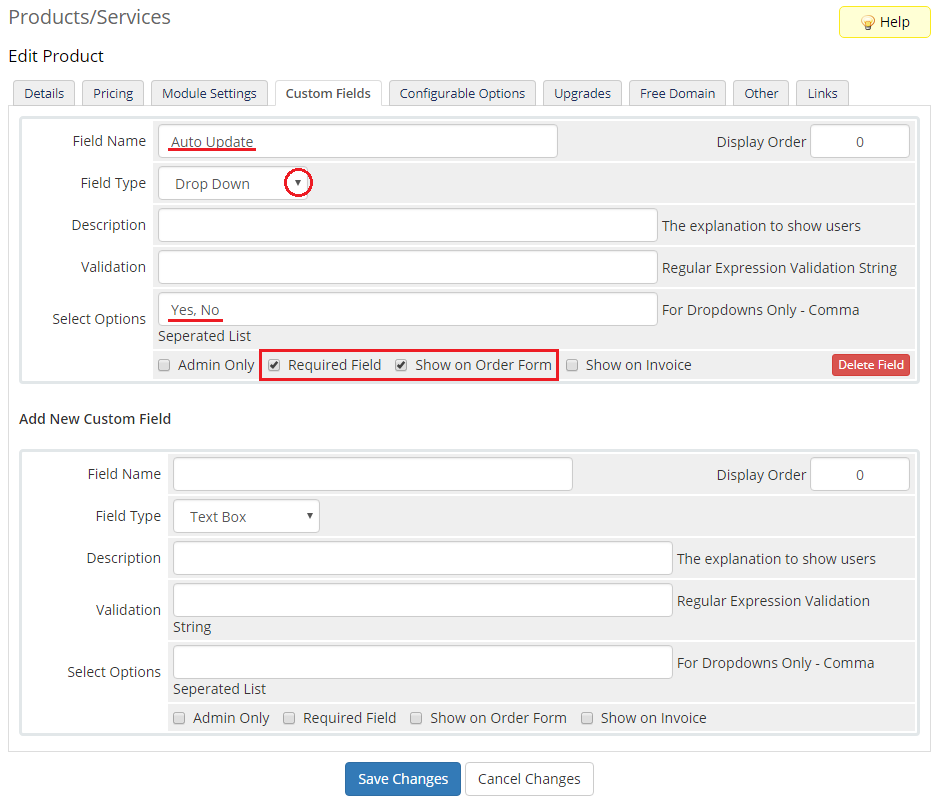Open the Details tab
The height and width of the screenshot is (807, 945).
click(x=44, y=93)
